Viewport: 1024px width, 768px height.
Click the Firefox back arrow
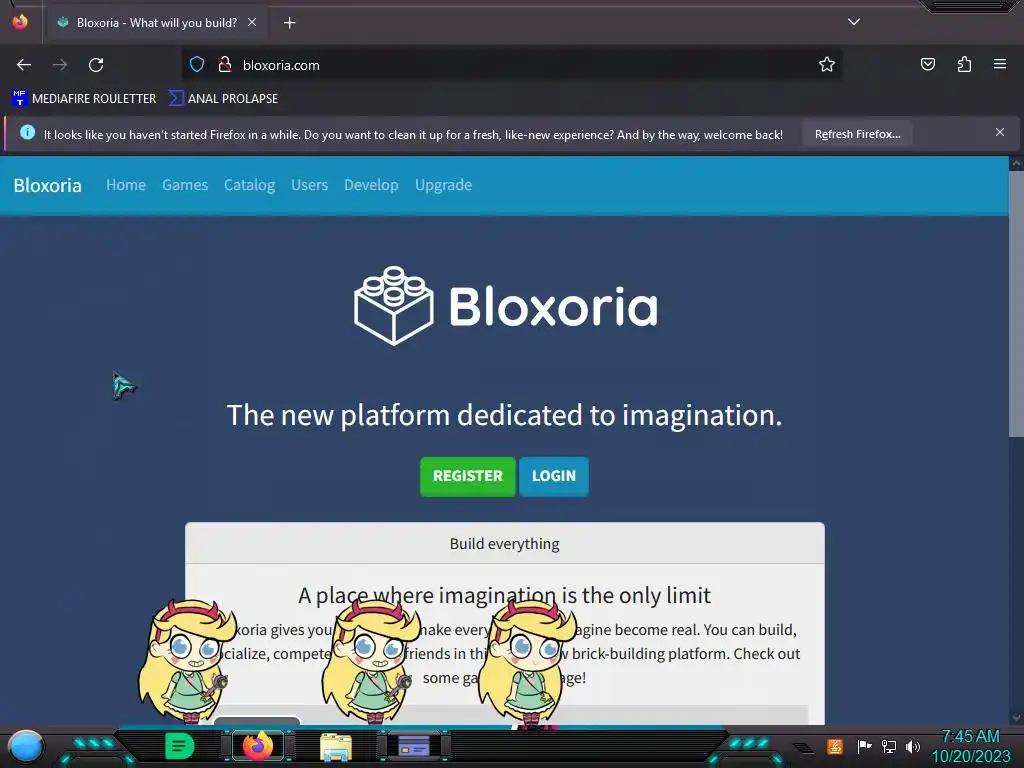click(24, 65)
